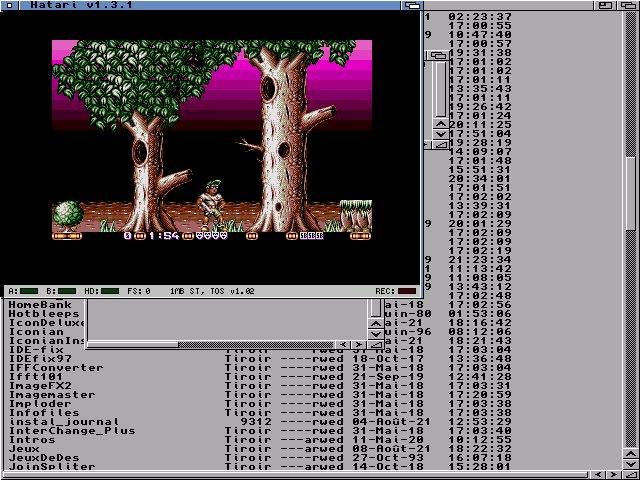
Task: Click the 02:23:37 time value
Action: pos(480,16)
